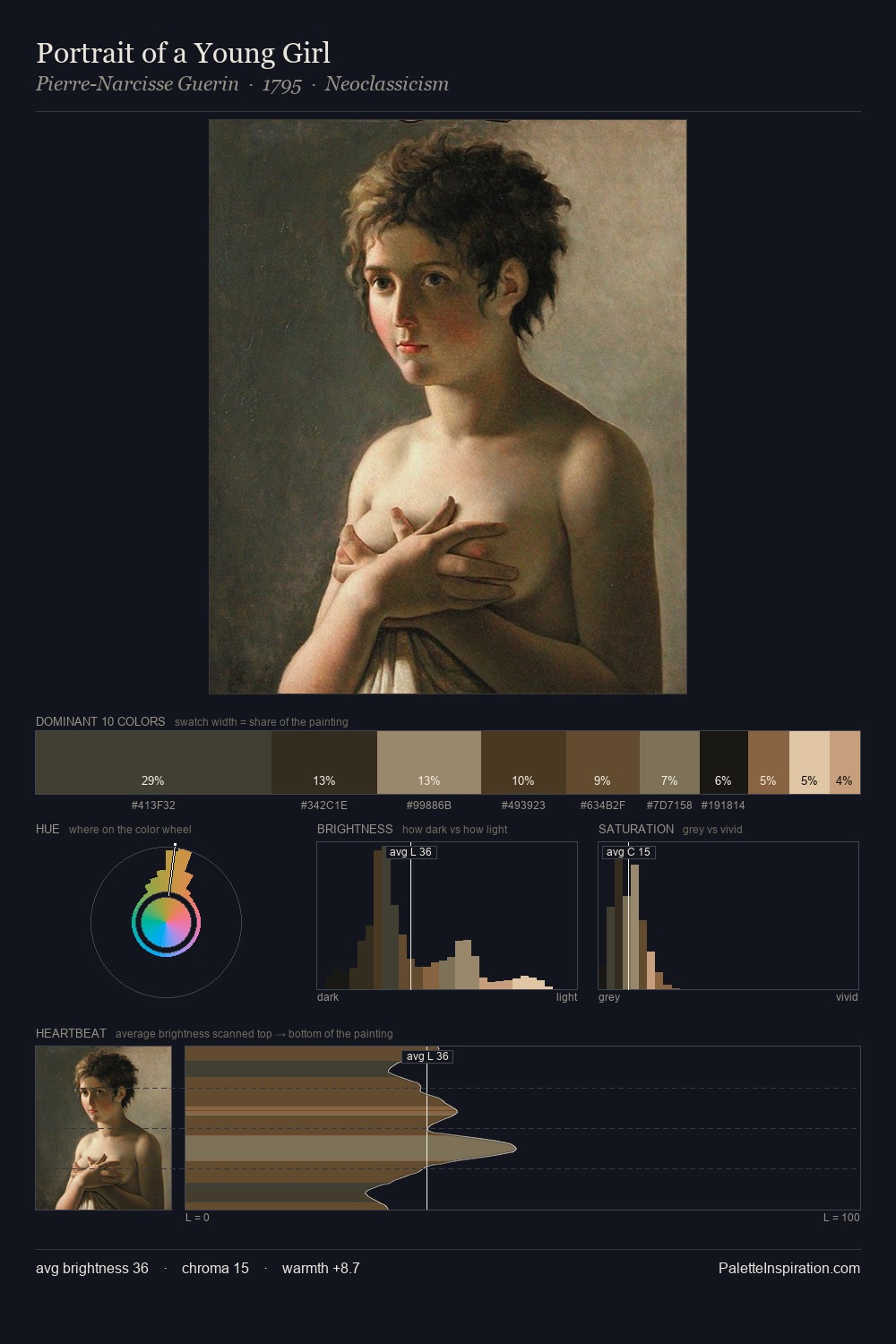Click the 'avg brightness 36' footer stat
The height and width of the screenshot is (1344, 896).
click(x=92, y=1269)
